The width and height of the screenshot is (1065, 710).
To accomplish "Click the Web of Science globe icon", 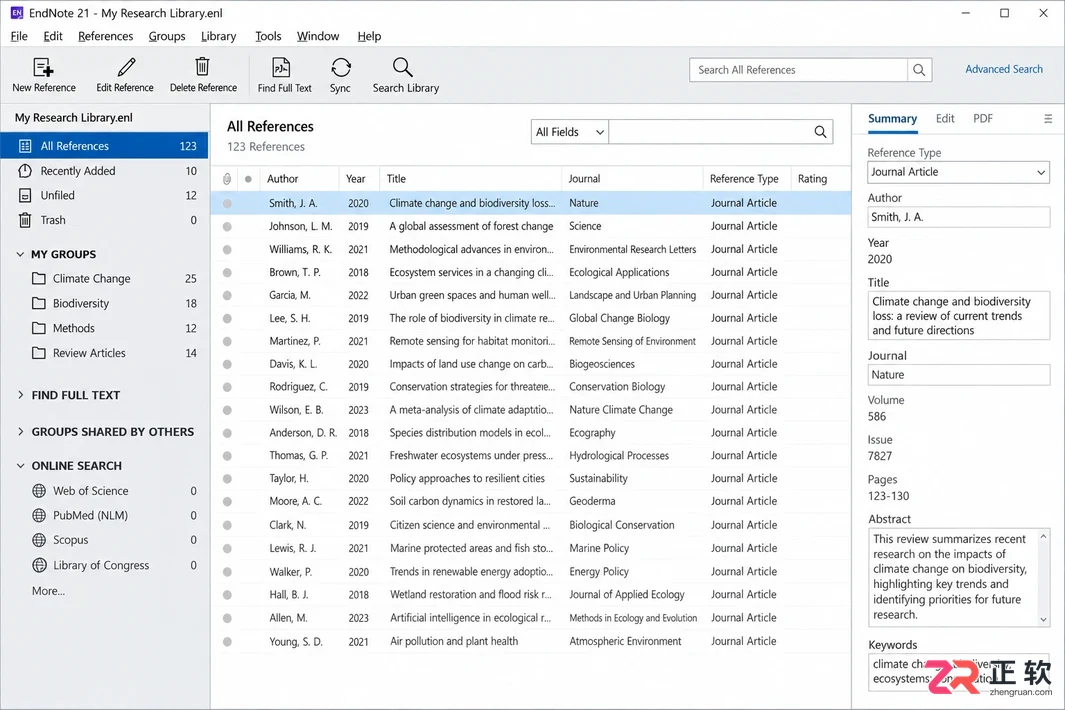I will tap(39, 491).
